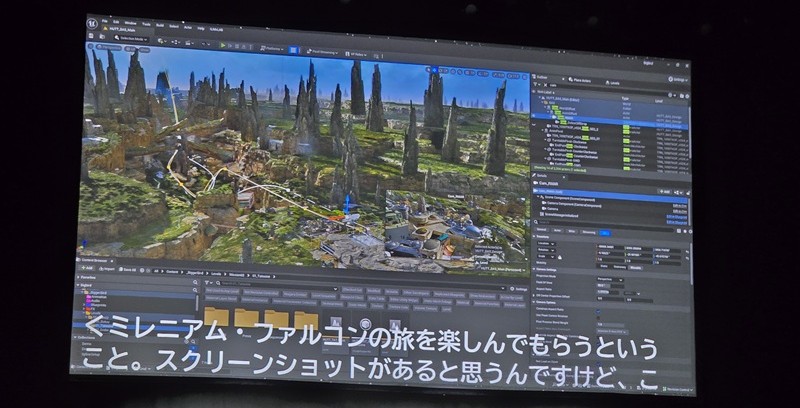This screenshot has width=800, height=408.
Task: Open the Edit menu
Action: 116,22
